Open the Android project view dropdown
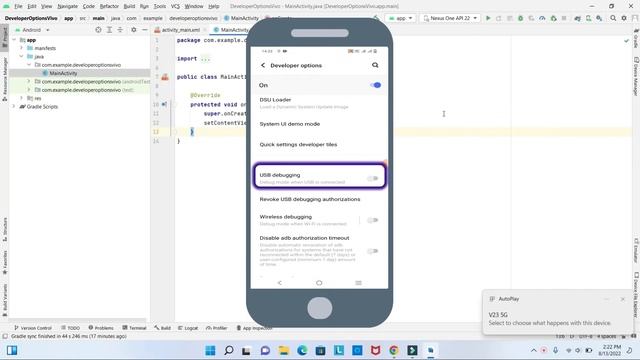The width and height of the screenshot is (640, 360). click(32, 30)
